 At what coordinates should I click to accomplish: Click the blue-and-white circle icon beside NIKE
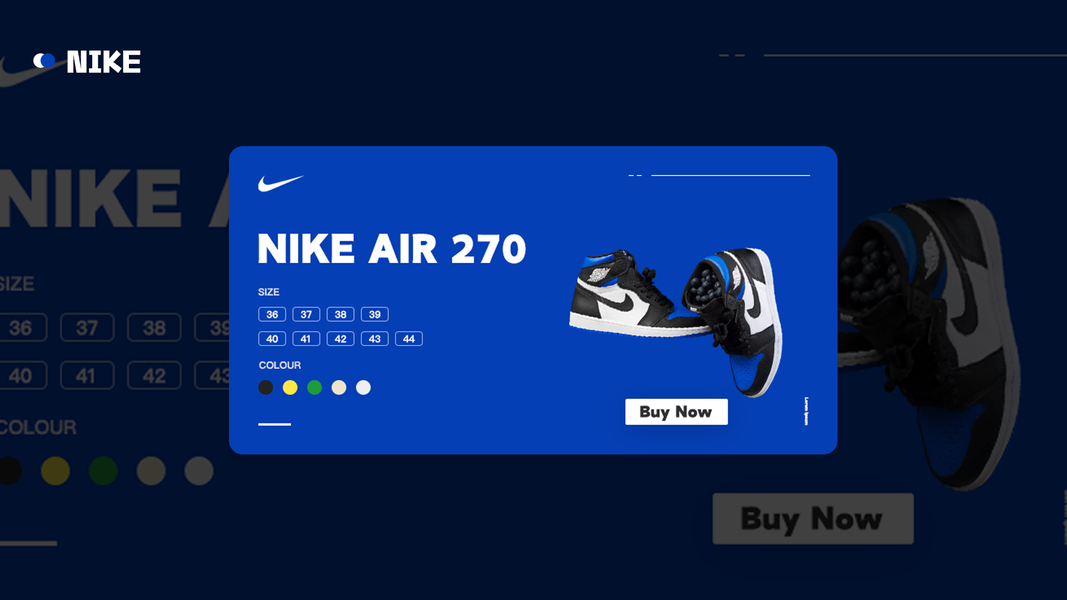(44, 61)
